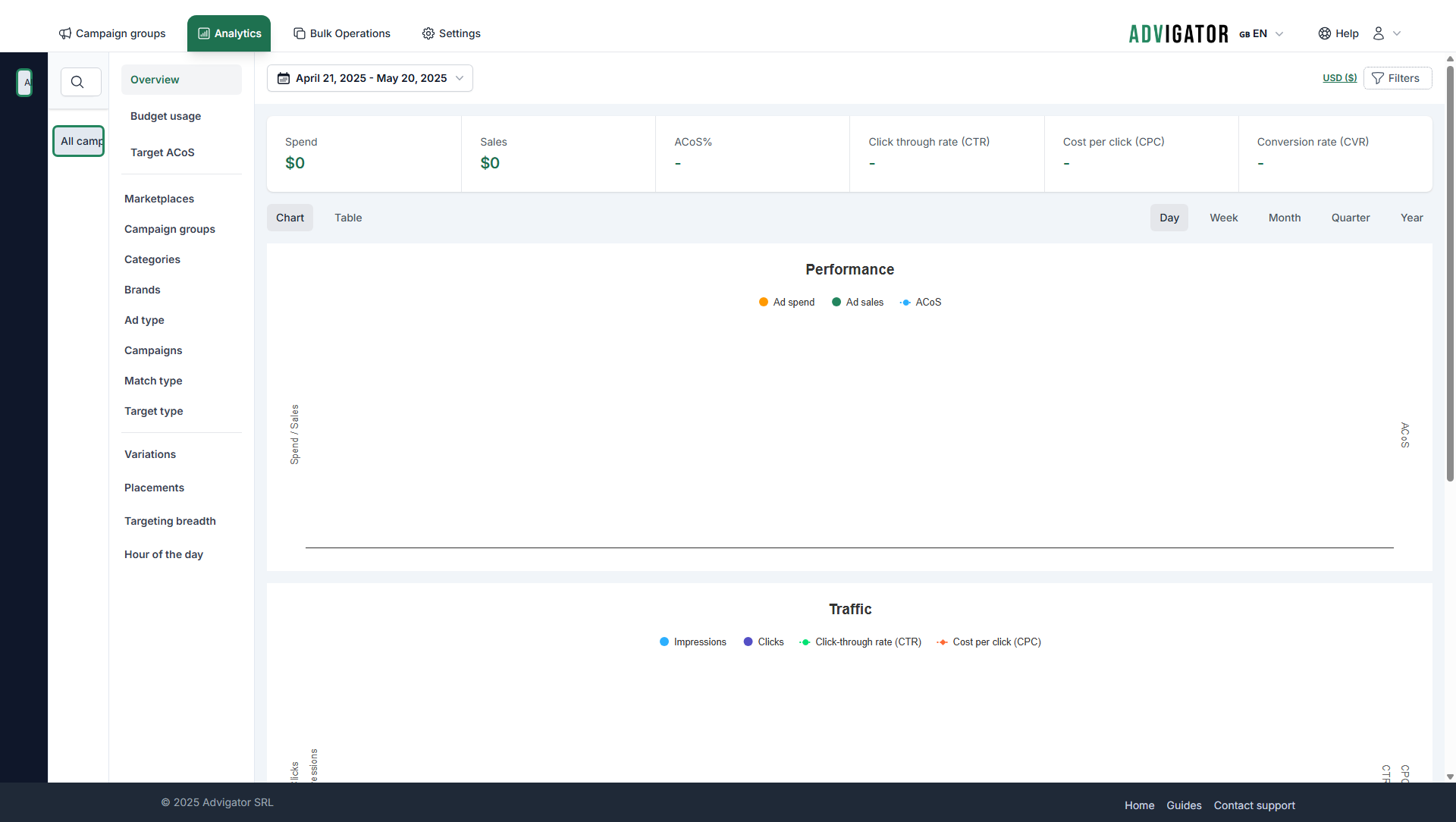
Task: Toggle the ACoS legend color marker
Action: click(x=905, y=302)
